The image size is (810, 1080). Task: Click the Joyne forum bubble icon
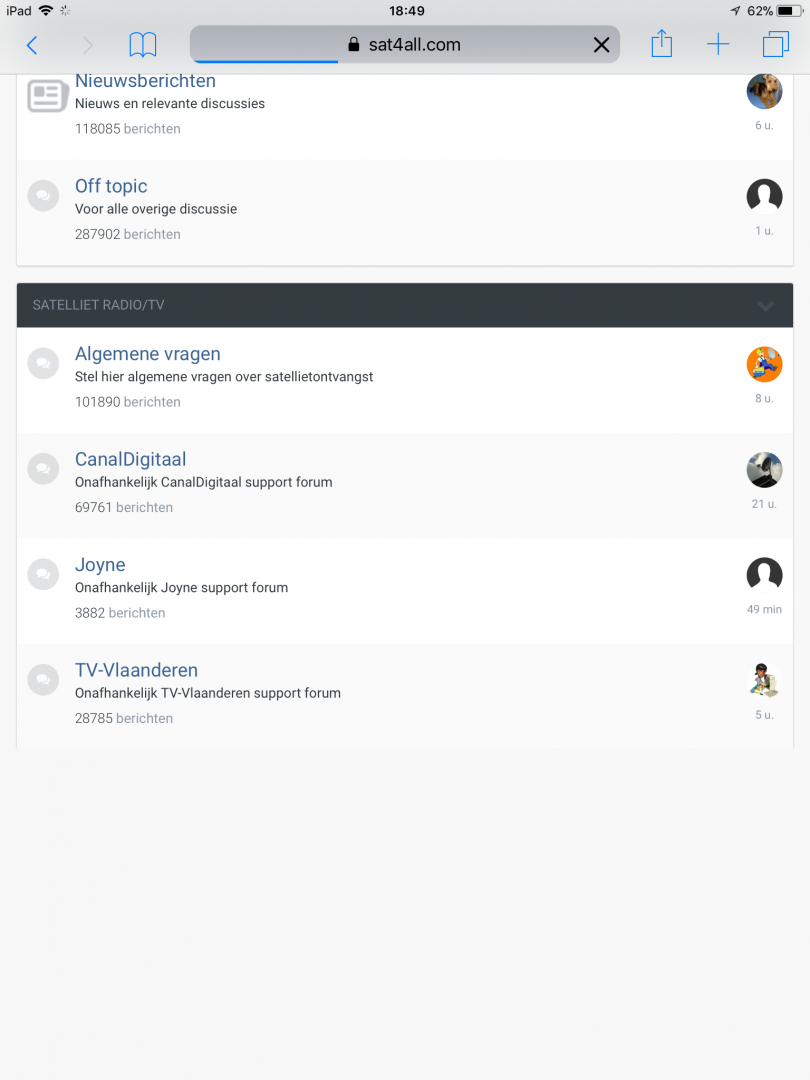[x=43, y=575]
